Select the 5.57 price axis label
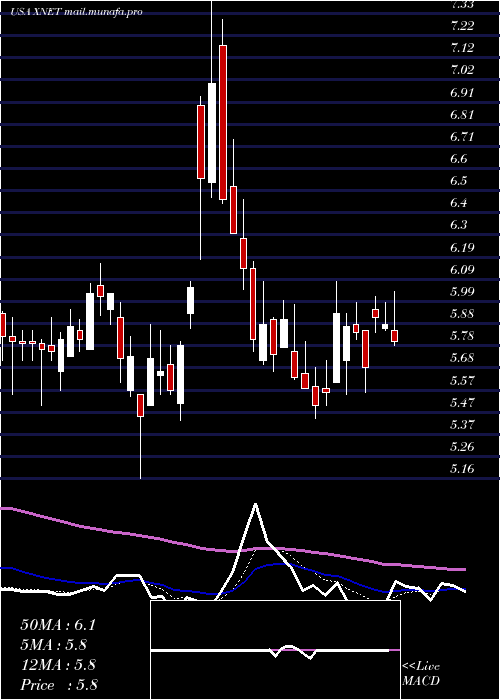The height and width of the screenshot is (700, 500). click(x=462, y=381)
